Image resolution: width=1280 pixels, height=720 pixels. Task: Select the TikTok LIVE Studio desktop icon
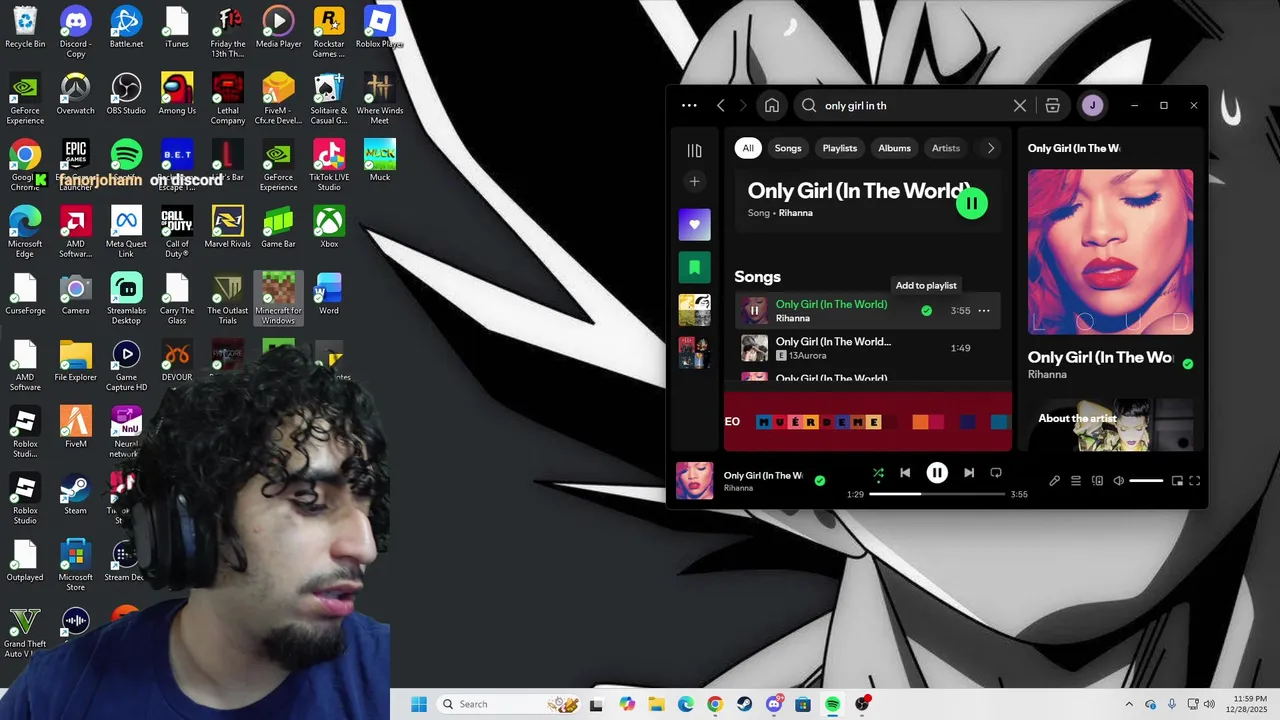tap(329, 166)
